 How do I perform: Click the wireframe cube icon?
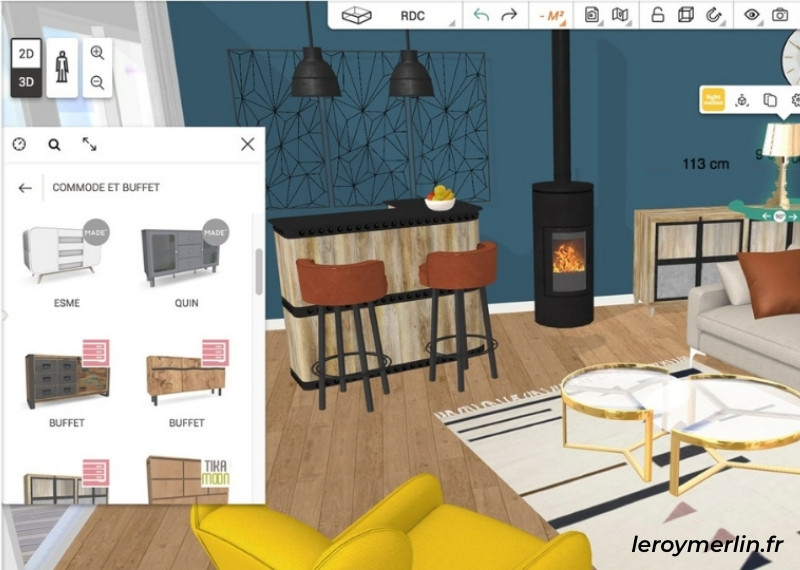(685, 15)
